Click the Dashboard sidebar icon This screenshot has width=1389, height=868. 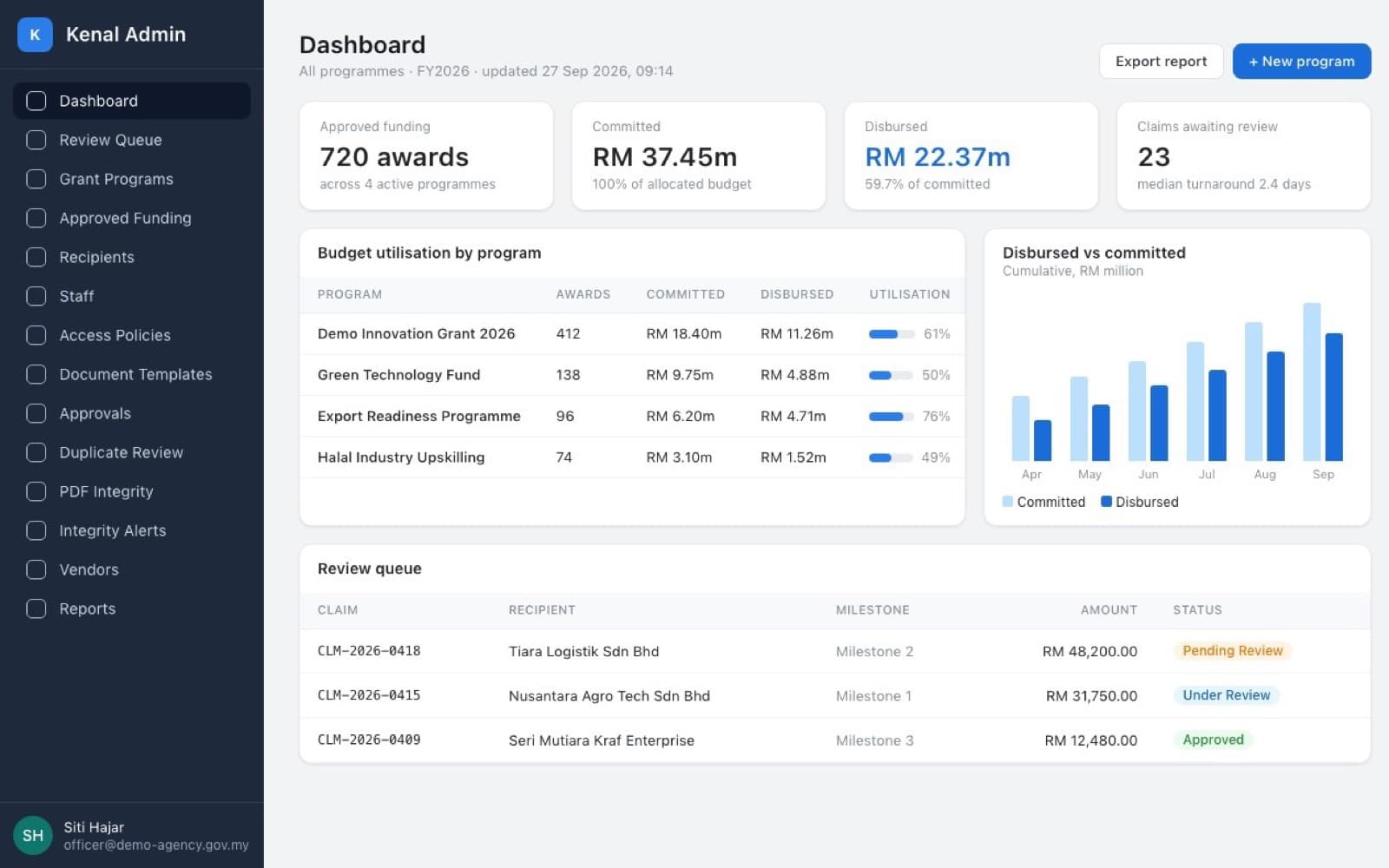36,101
